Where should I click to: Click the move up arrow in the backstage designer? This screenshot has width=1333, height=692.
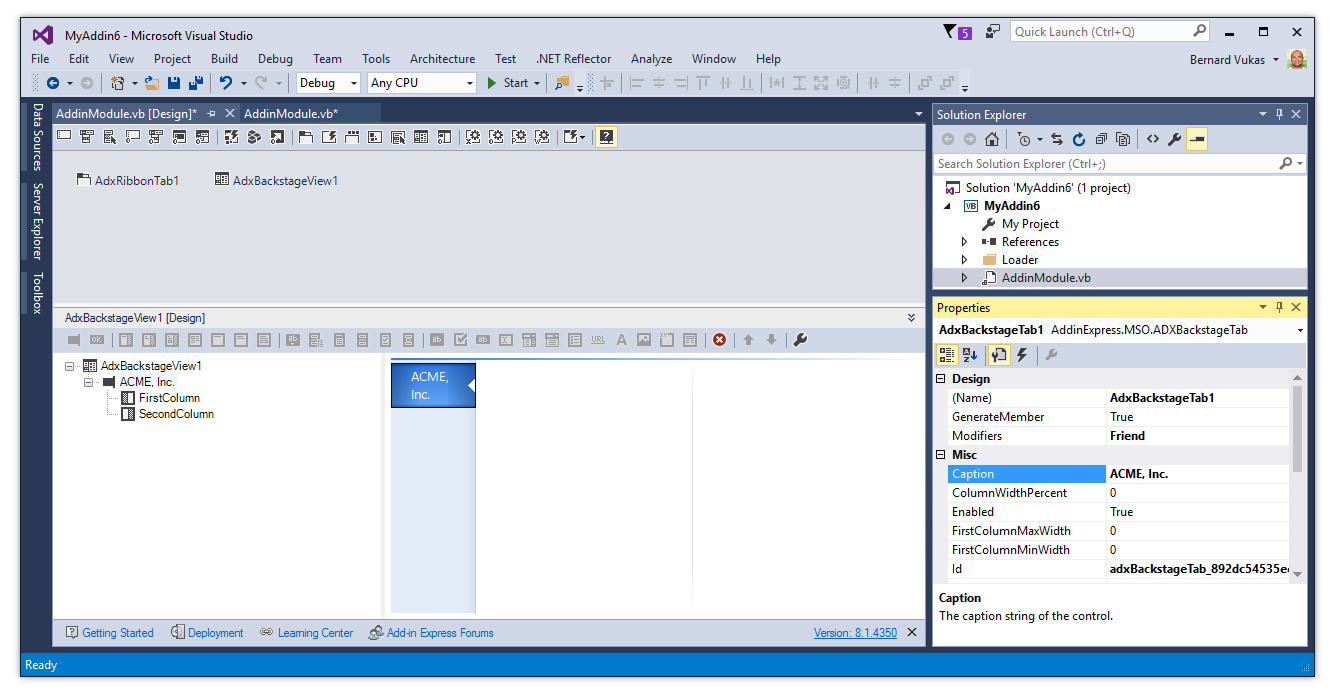click(748, 340)
